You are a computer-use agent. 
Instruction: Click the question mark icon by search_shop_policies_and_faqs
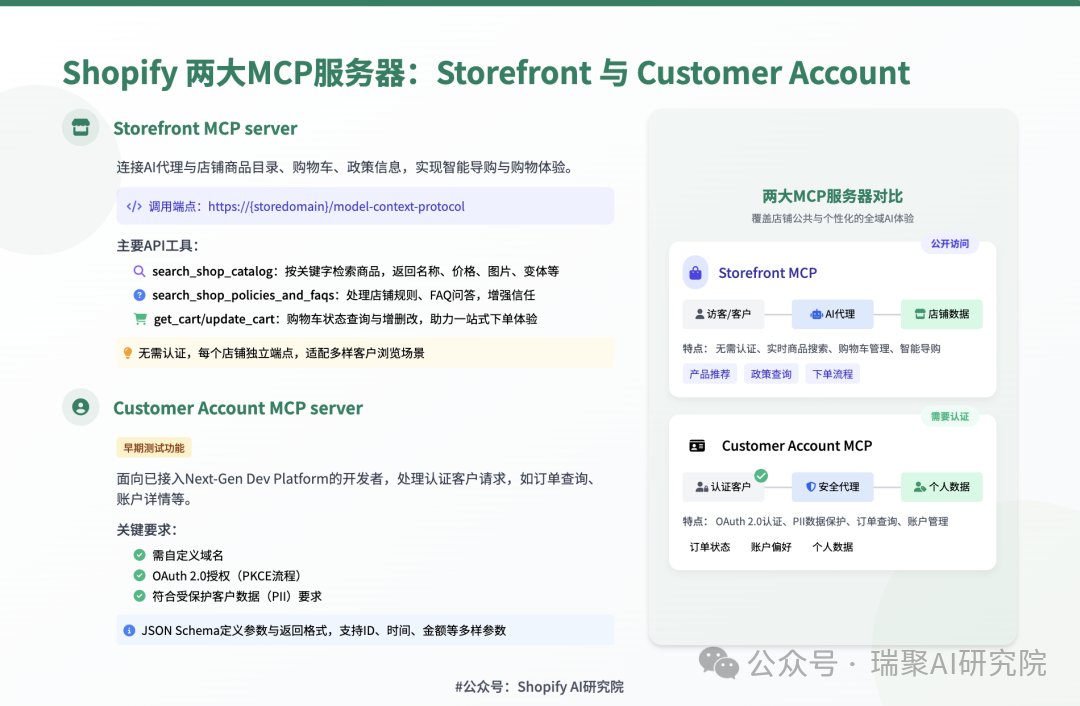point(139,295)
